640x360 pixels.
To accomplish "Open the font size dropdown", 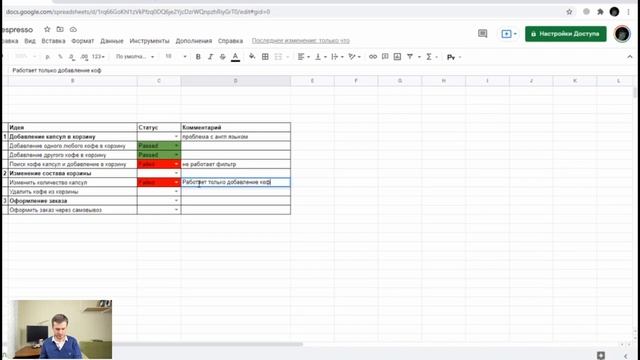I will coord(176,57).
